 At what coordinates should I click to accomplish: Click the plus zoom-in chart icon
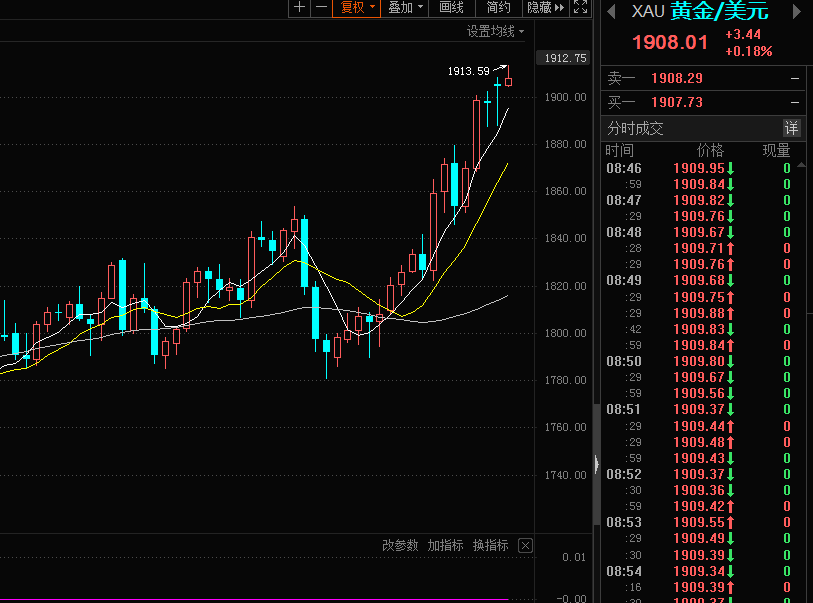[x=299, y=7]
